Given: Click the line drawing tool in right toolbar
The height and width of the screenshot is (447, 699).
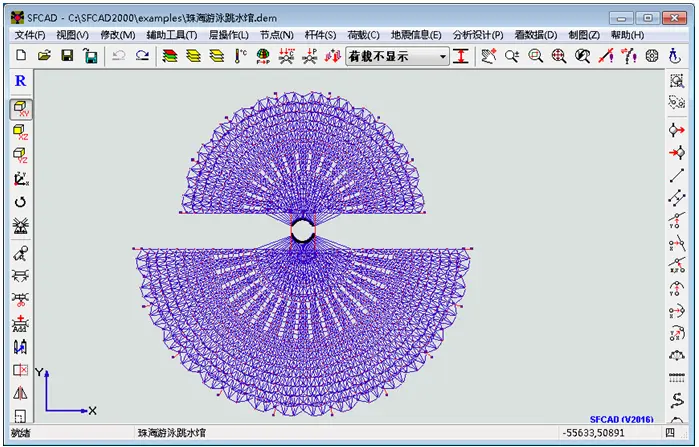Looking at the screenshot, I should tap(677, 175).
